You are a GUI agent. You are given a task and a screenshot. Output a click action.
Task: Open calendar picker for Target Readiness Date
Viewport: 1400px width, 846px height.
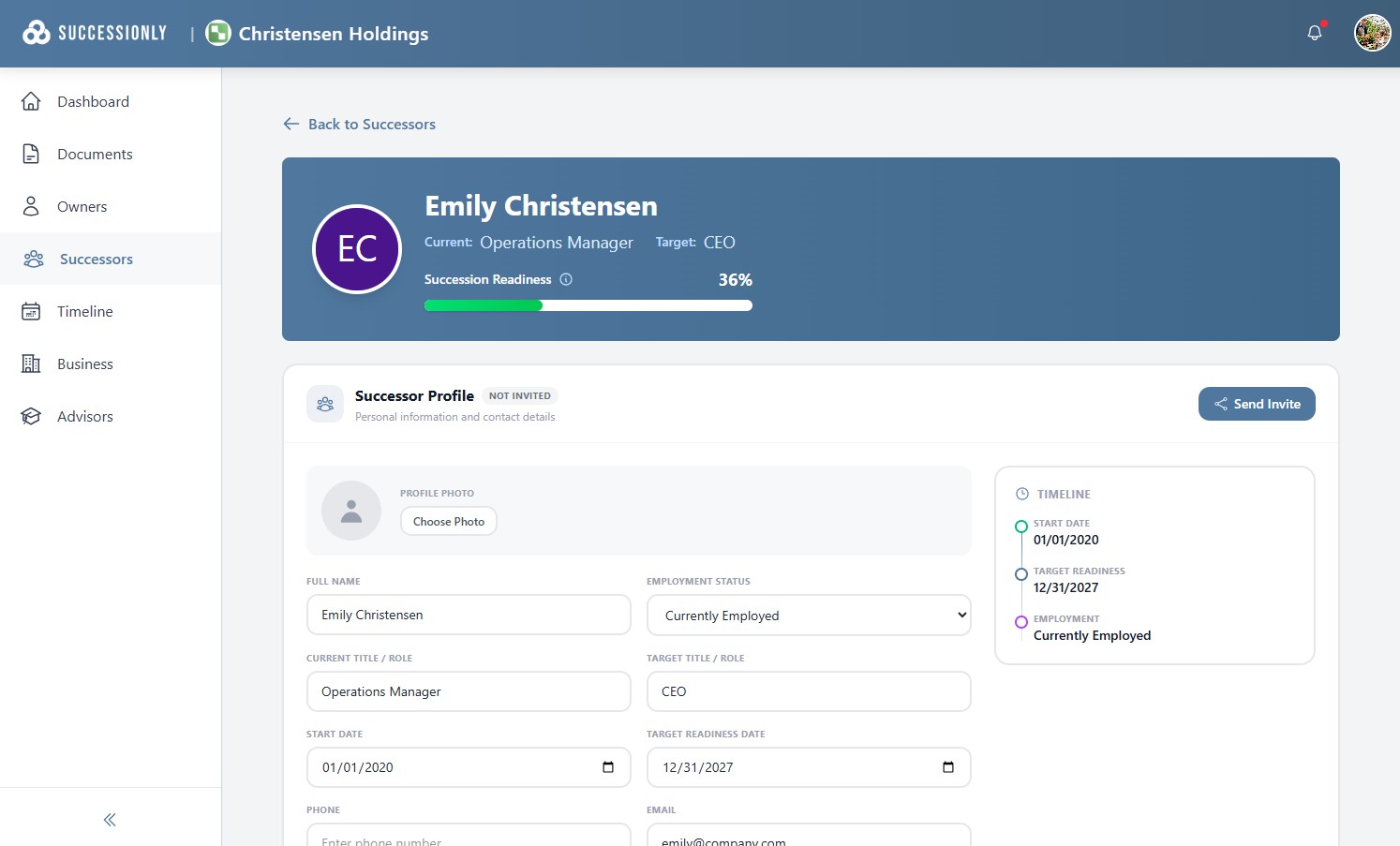tap(948, 767)
